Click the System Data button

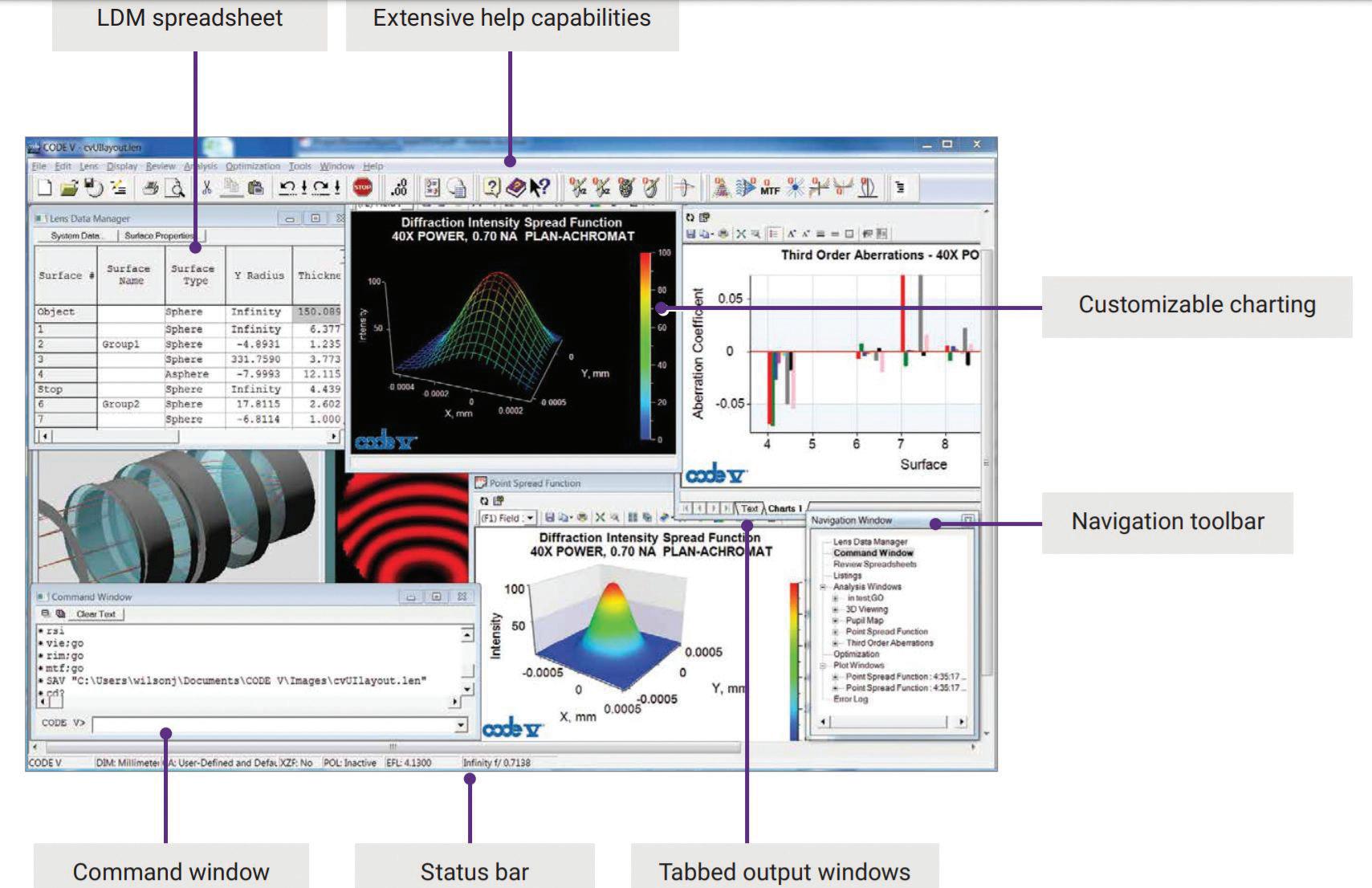[77, 235]
